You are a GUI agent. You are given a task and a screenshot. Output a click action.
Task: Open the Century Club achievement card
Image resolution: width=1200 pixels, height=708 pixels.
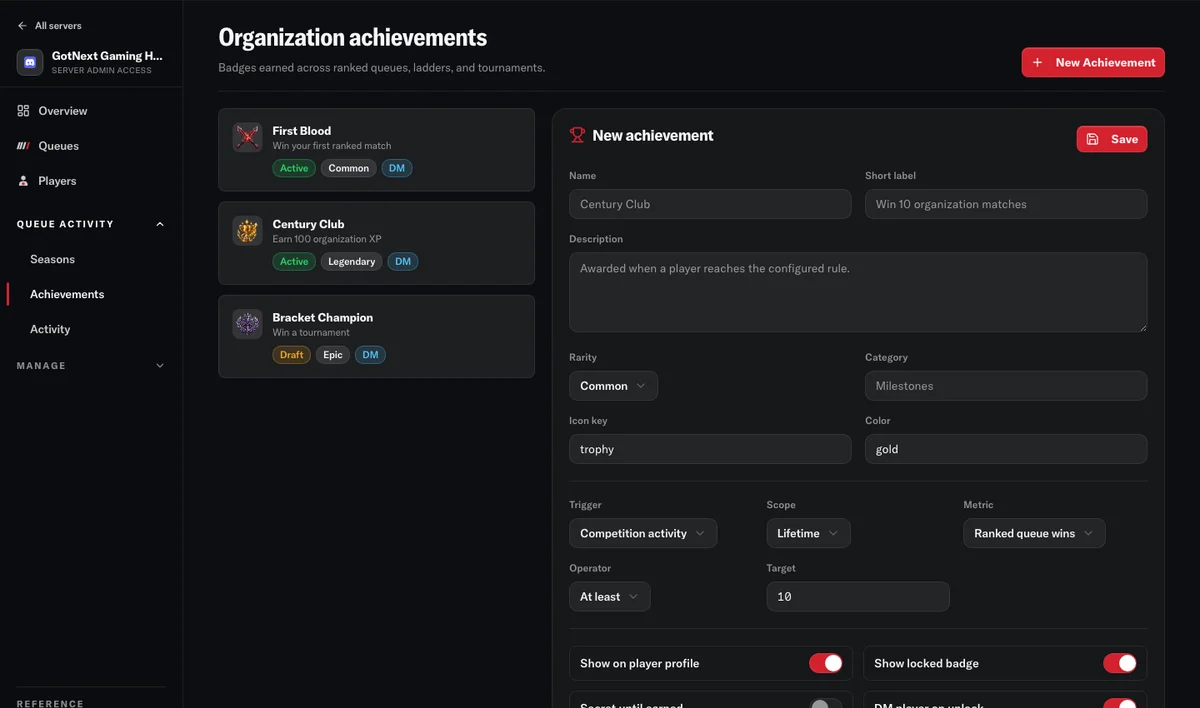[x=376, y=243]
